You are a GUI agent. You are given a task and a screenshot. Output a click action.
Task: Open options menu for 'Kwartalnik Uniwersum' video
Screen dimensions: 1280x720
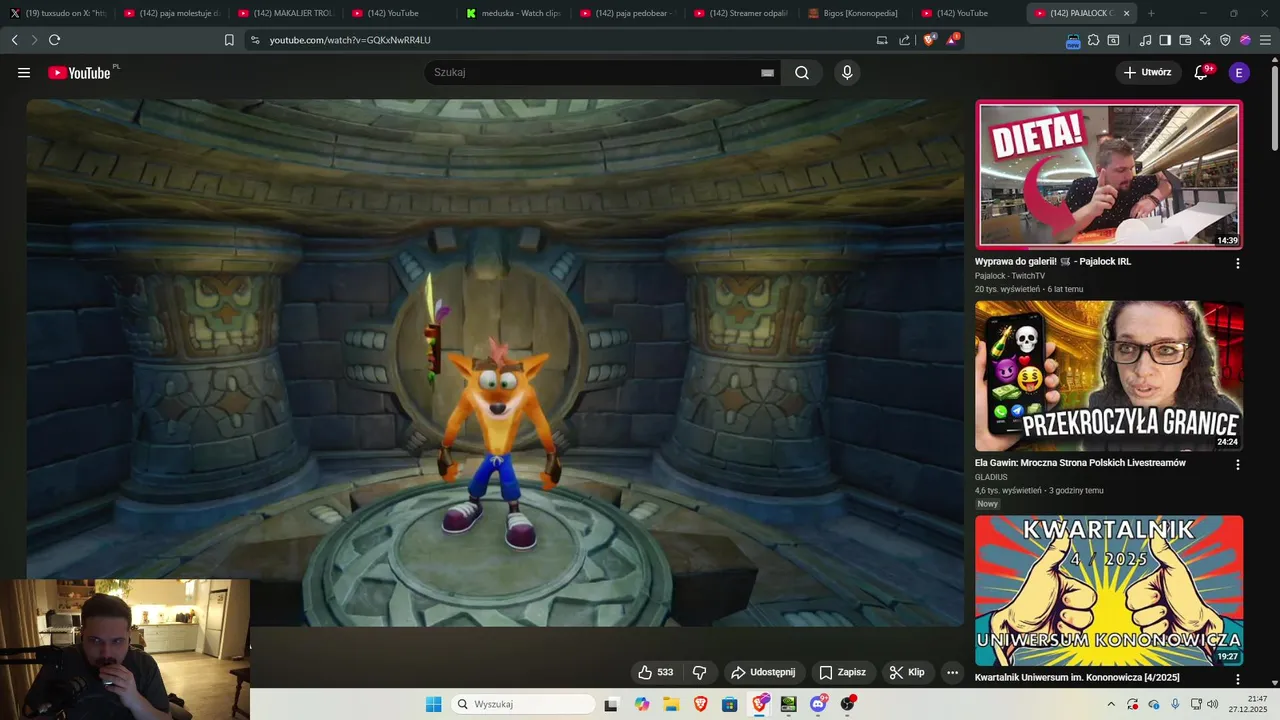(x=1237, y=679)
